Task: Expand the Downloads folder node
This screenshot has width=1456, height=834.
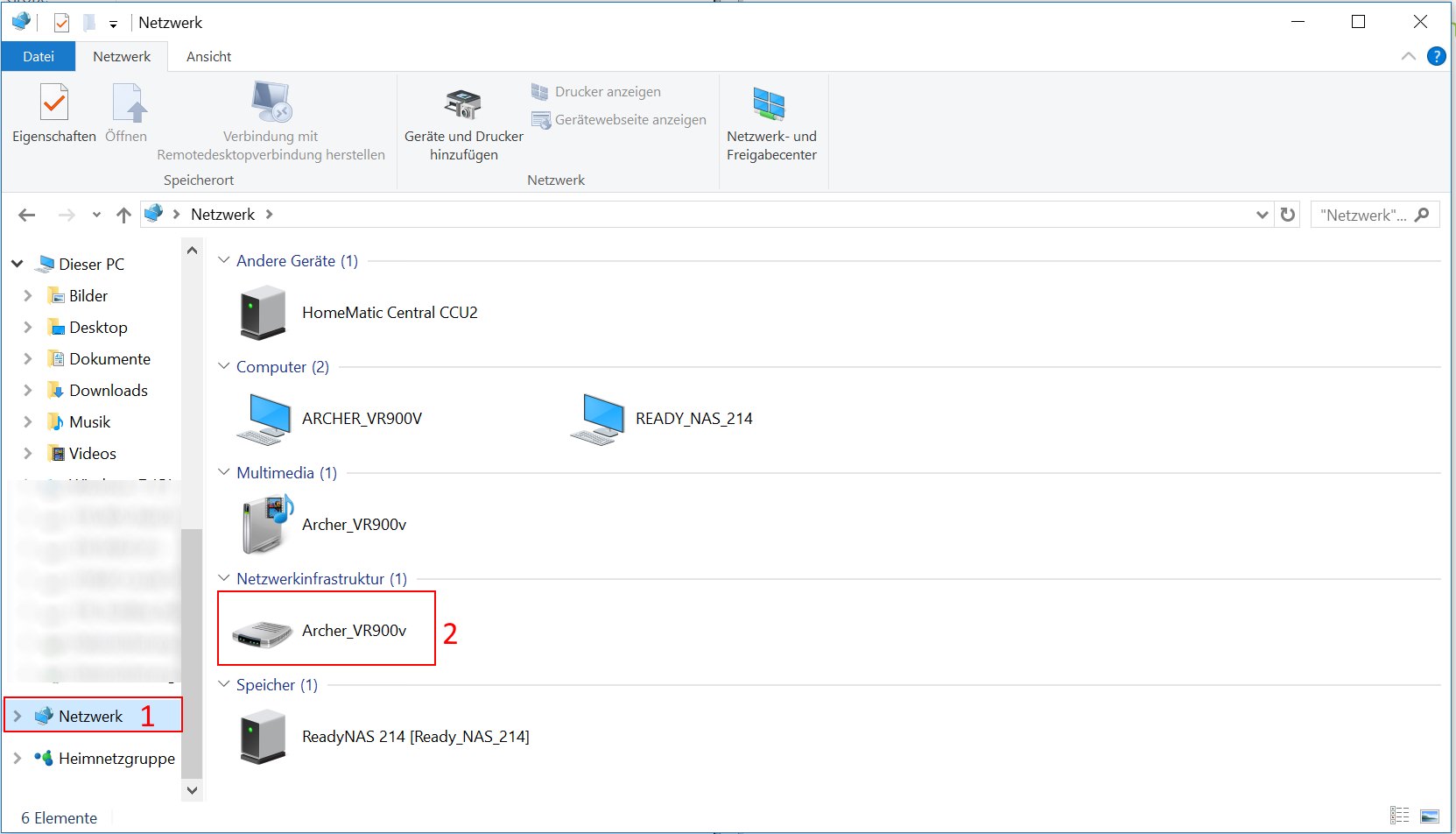Action: [27, 390]
